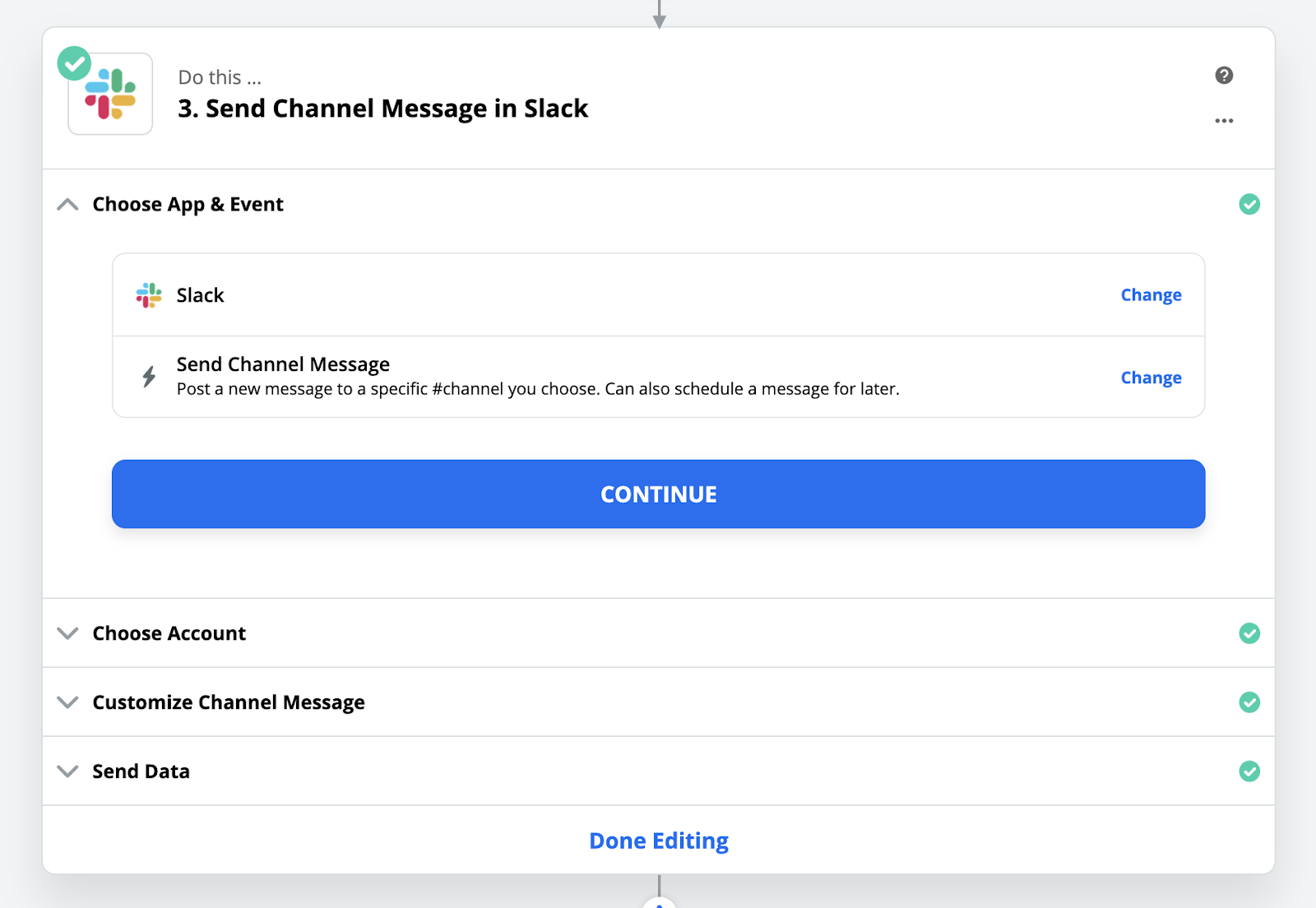
Task: Click the lightning bolt event icon
Action: pyautogui.click(x=149, y=377)
